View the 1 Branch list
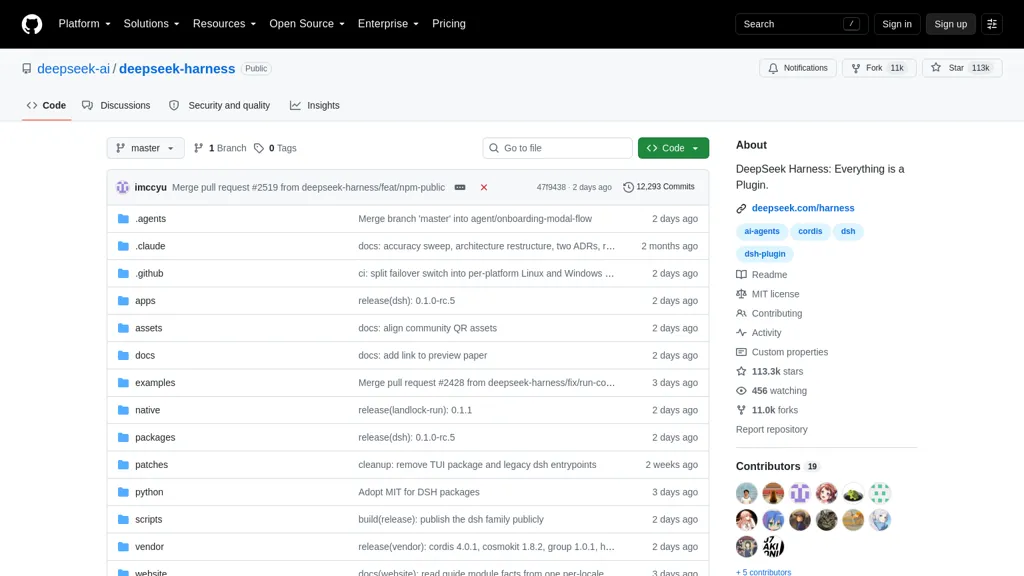The width and height of the screenshot is (1024, 576). click(x=220, y=148)
